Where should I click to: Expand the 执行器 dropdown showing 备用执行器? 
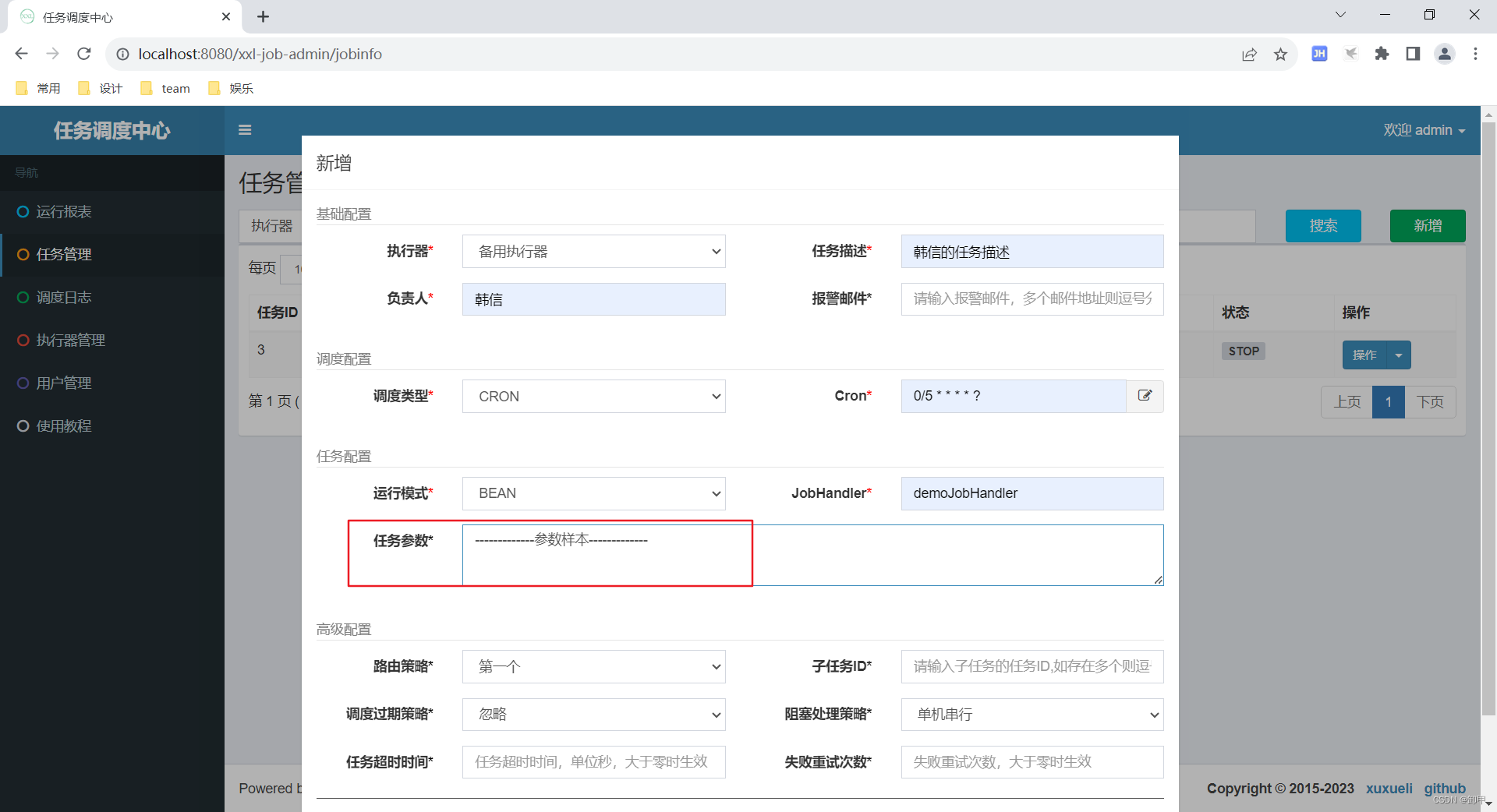pyautogui.click(x=594, y=252)
